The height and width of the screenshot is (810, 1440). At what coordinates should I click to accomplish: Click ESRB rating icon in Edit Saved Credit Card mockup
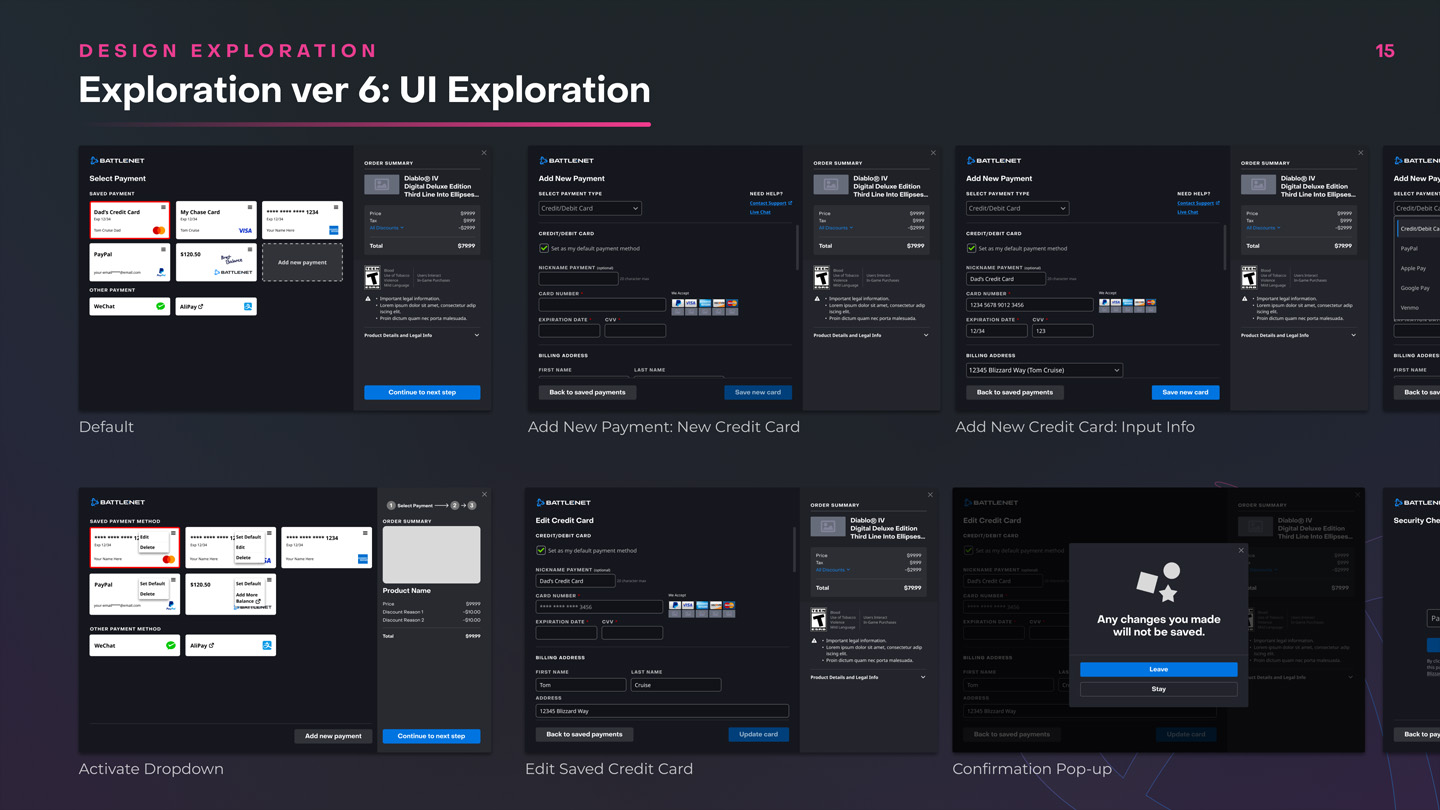818,619
